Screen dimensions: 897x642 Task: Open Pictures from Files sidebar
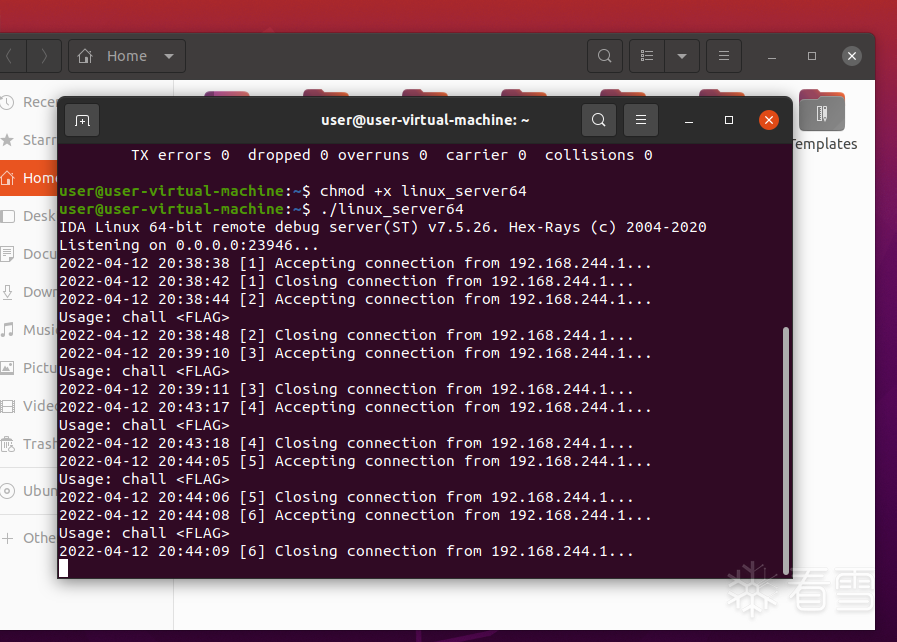coord(29,368)
